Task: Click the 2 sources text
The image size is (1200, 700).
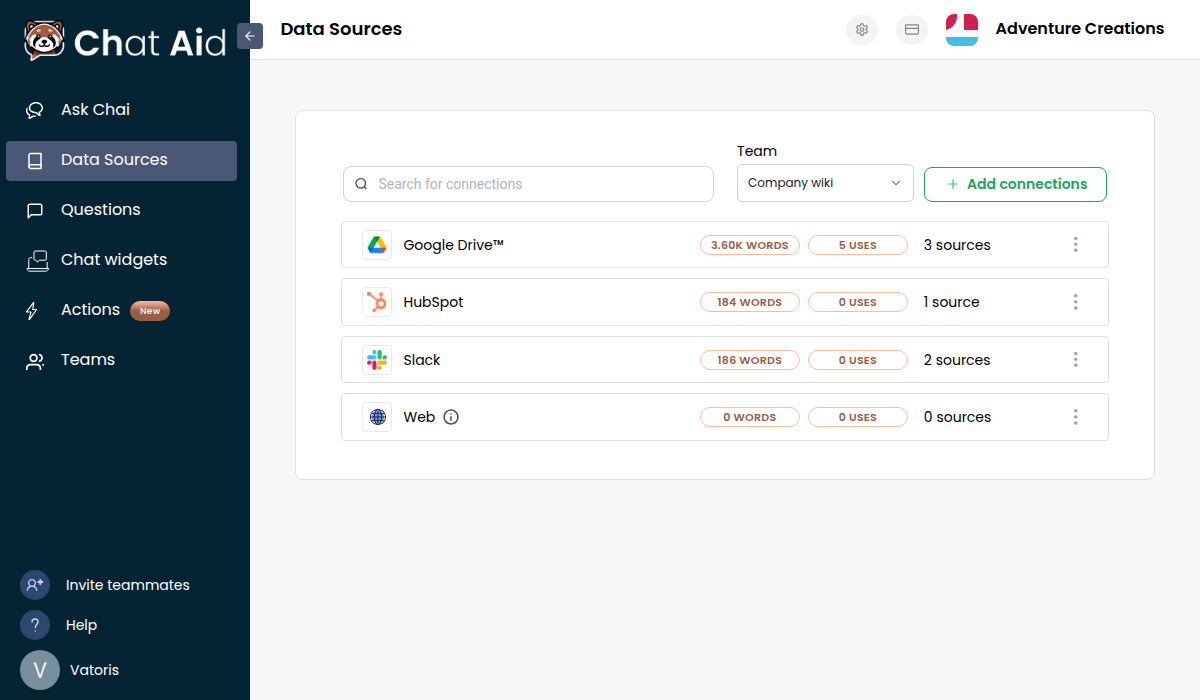Action: click(x=957, y=360)
